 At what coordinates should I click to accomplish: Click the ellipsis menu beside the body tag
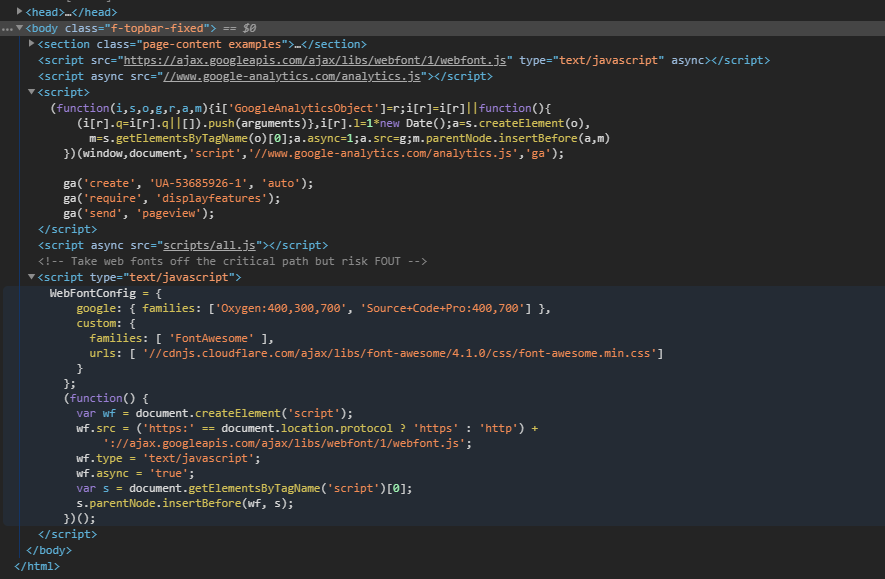pos(7,27)
